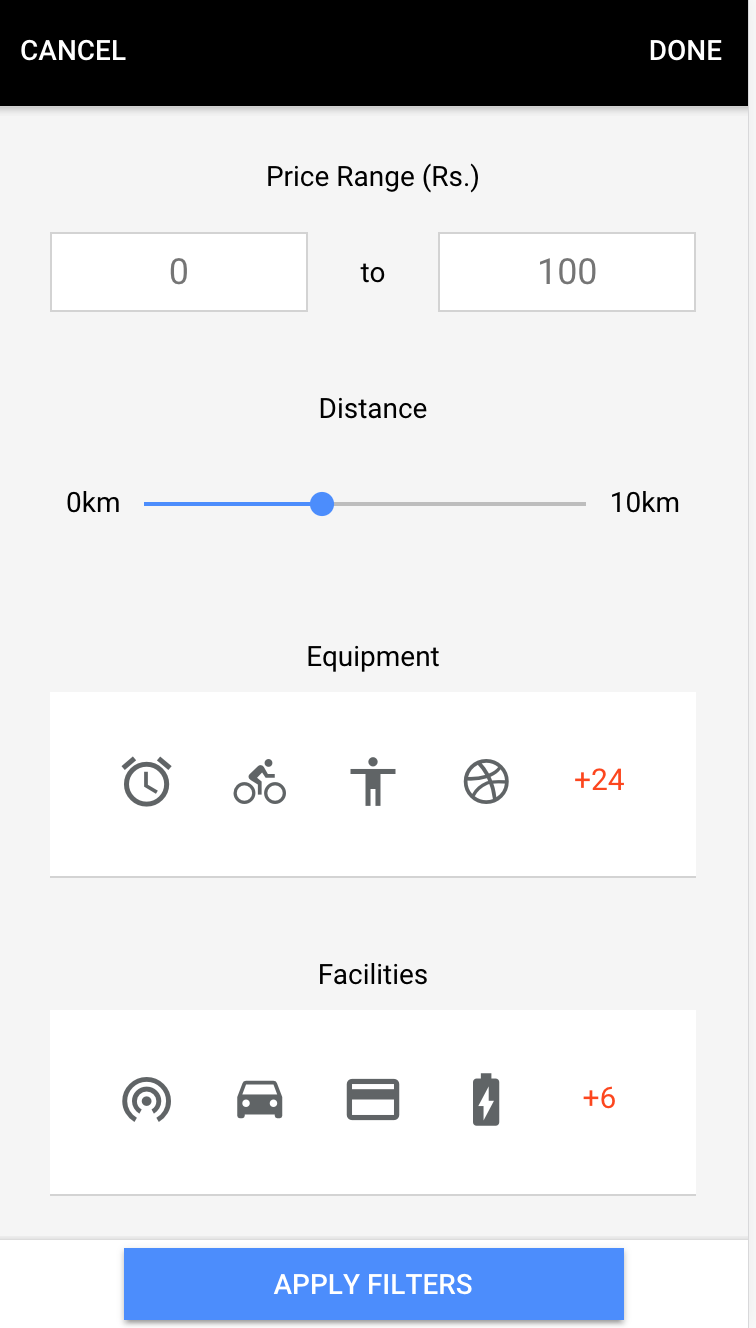
Task: Tap DONE in the top bar
Action: [685, 51]
